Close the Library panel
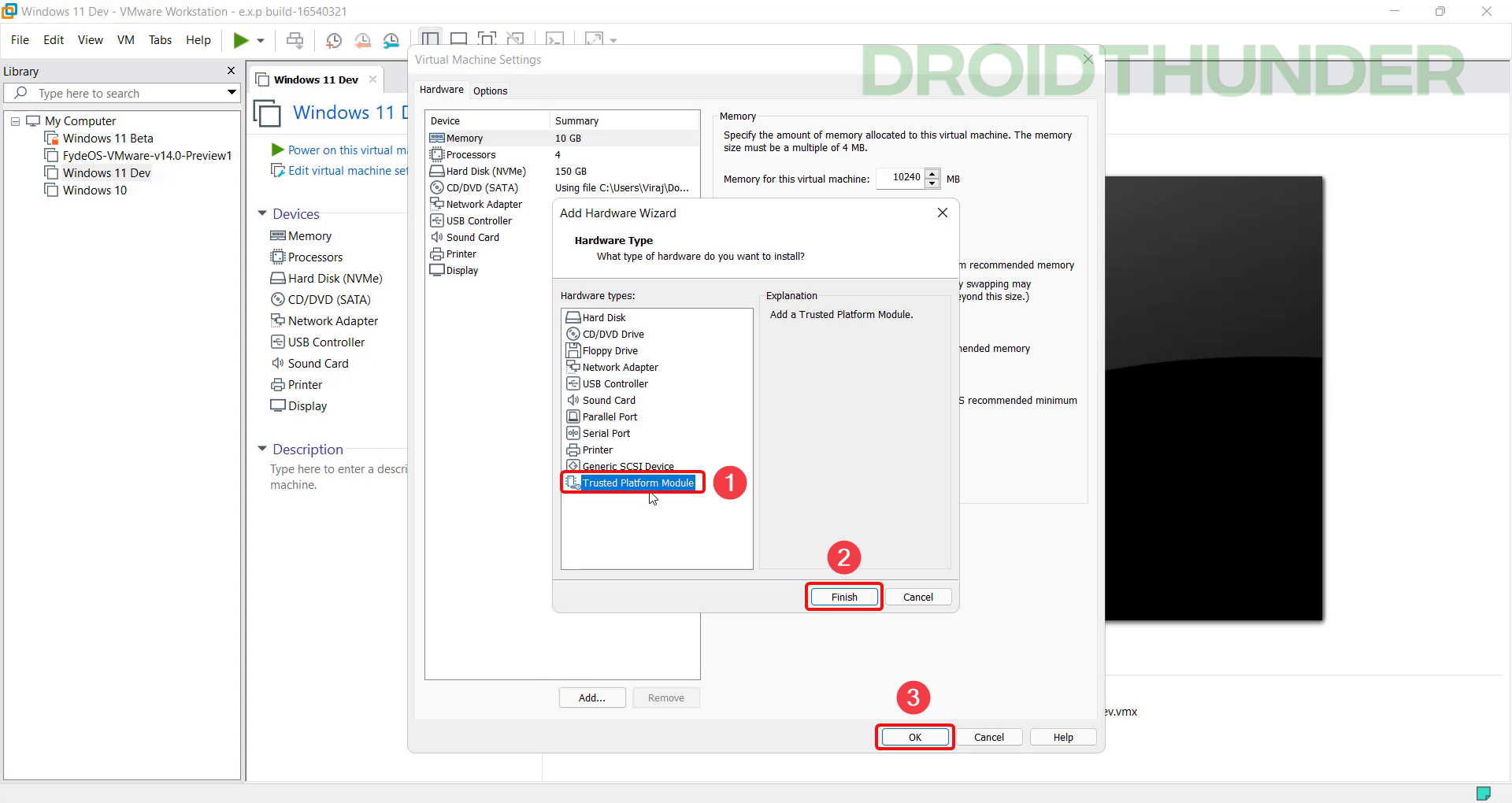The height and width of the screenshot is (803, 1512). pyautogui.click(x=231, y=71)
